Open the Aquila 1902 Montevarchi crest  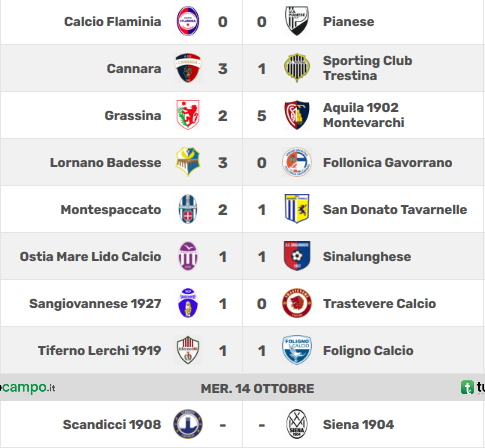tap(297, 115)
